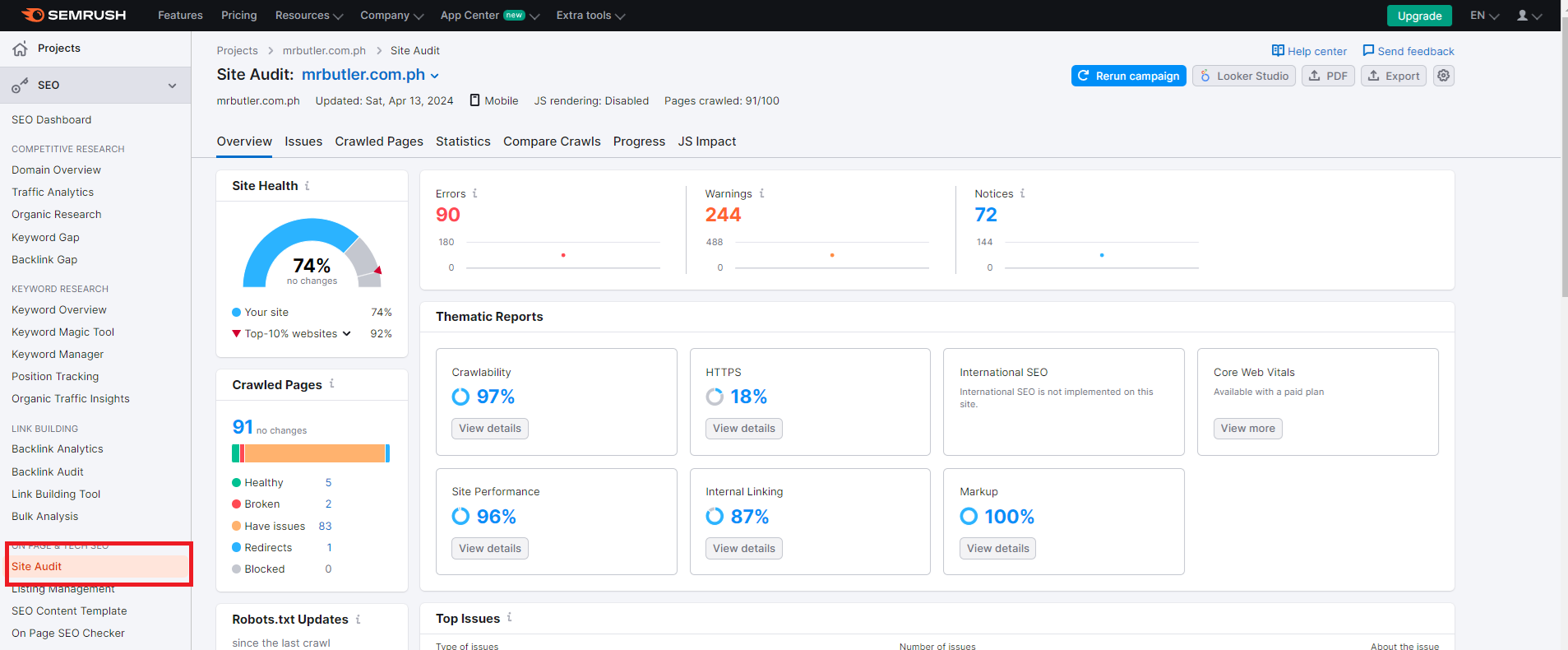View details for HTTPS report

point(744,429)
